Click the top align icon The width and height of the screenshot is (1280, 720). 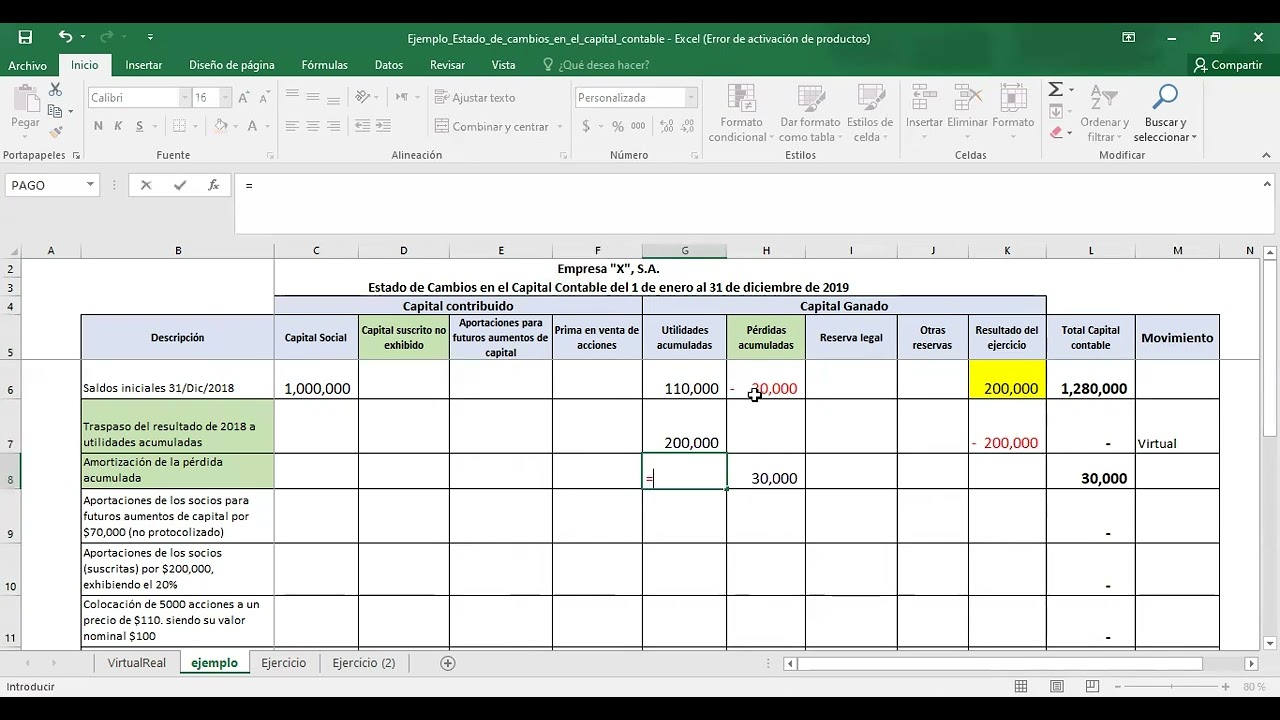tap(292, 97)
